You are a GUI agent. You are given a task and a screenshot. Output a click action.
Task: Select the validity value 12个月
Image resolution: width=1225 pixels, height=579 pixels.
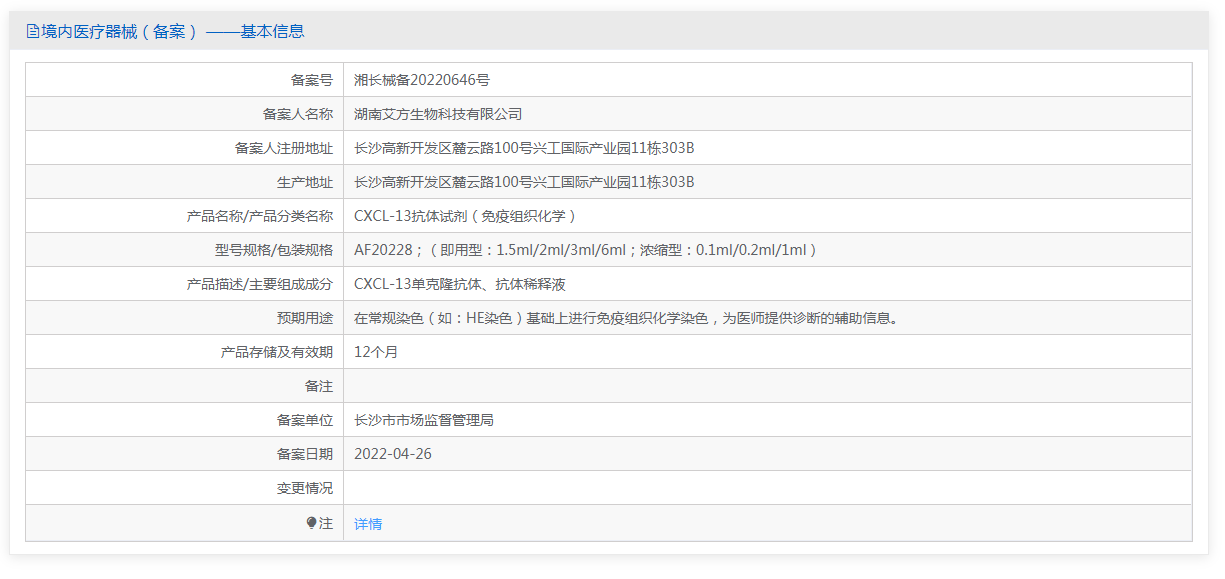pyautogui.click(x=376, y=352)
